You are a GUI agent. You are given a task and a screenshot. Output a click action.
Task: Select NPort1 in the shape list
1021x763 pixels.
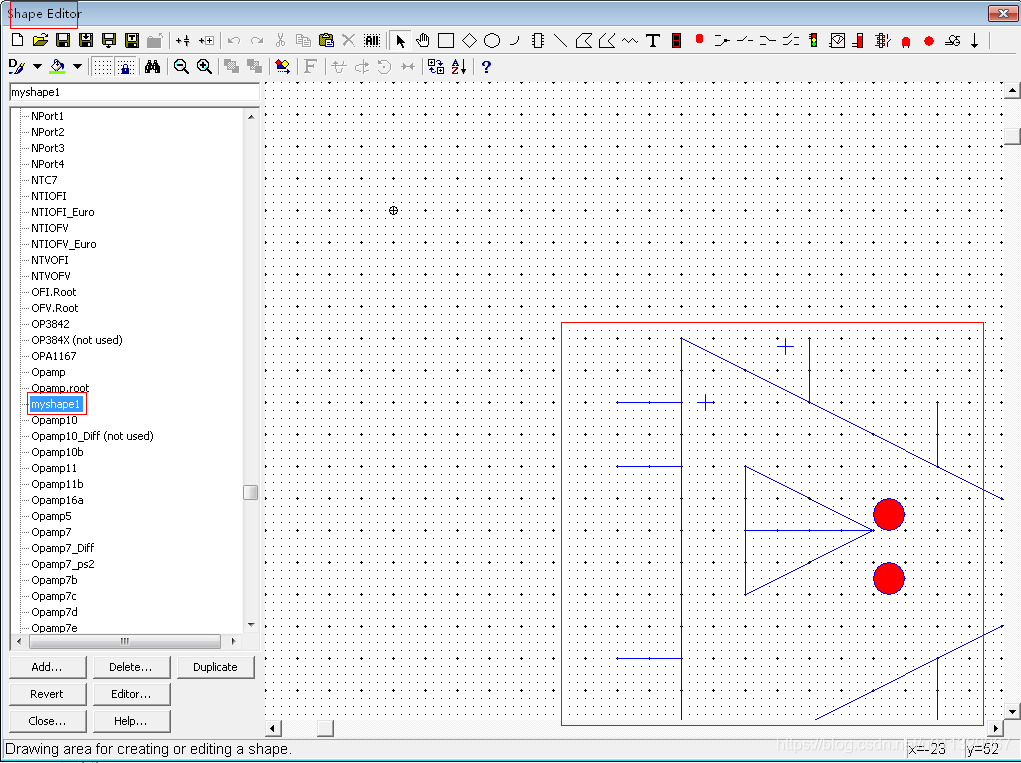point(48,117)
